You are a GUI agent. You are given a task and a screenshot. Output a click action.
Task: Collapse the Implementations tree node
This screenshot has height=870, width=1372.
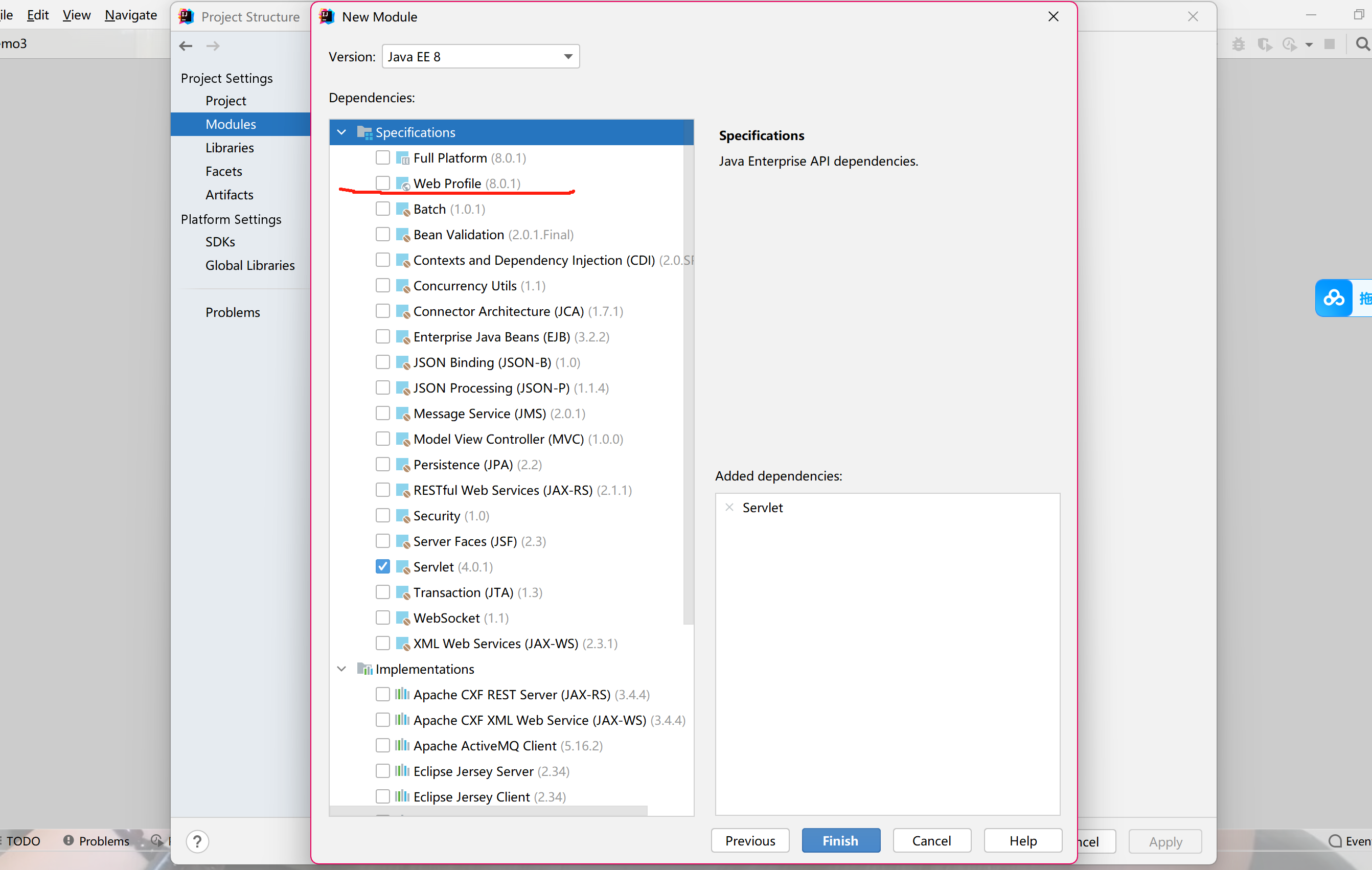pos(342,669)
